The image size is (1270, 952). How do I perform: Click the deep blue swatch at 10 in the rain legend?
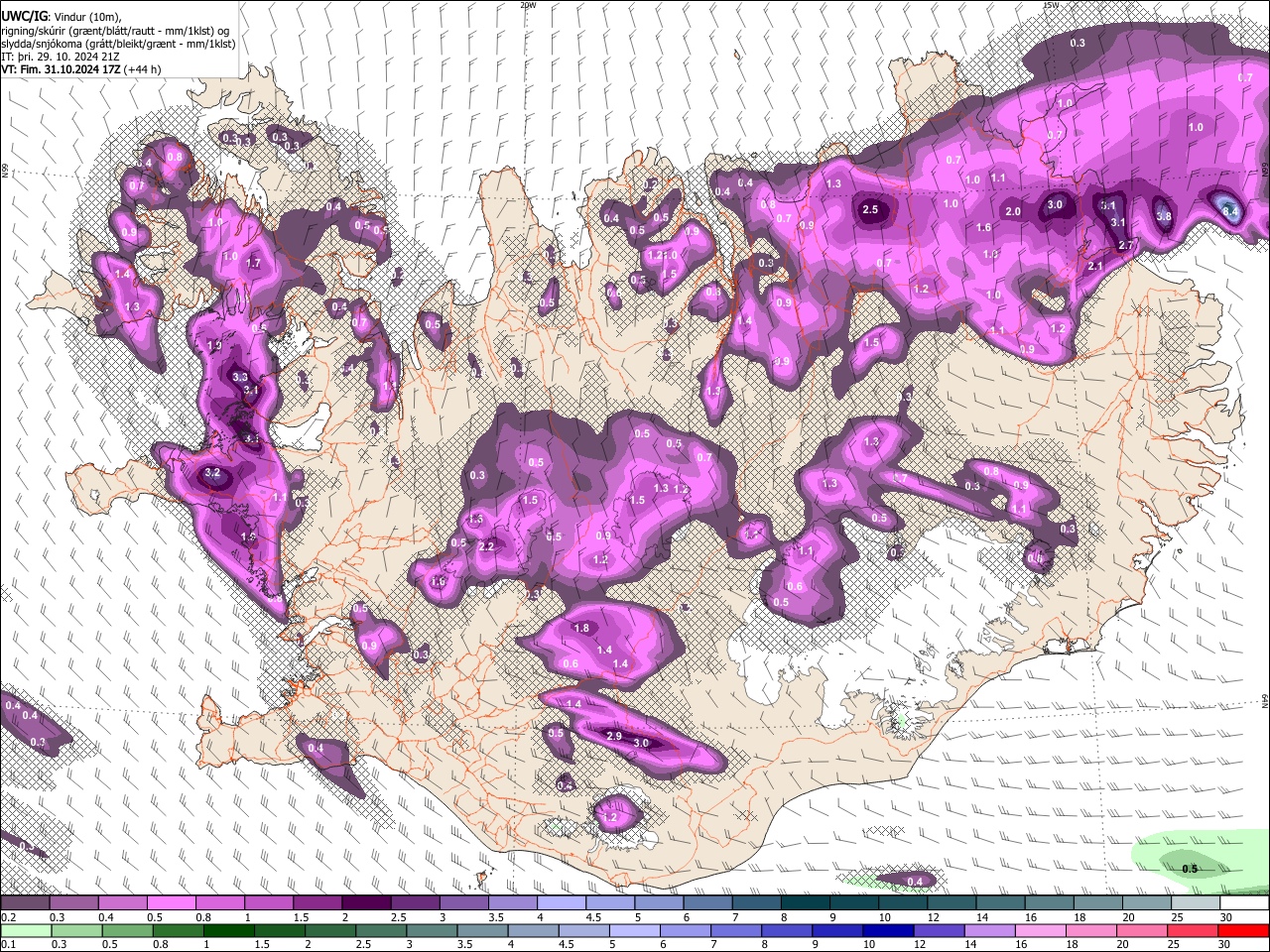[x=887, y=930]
